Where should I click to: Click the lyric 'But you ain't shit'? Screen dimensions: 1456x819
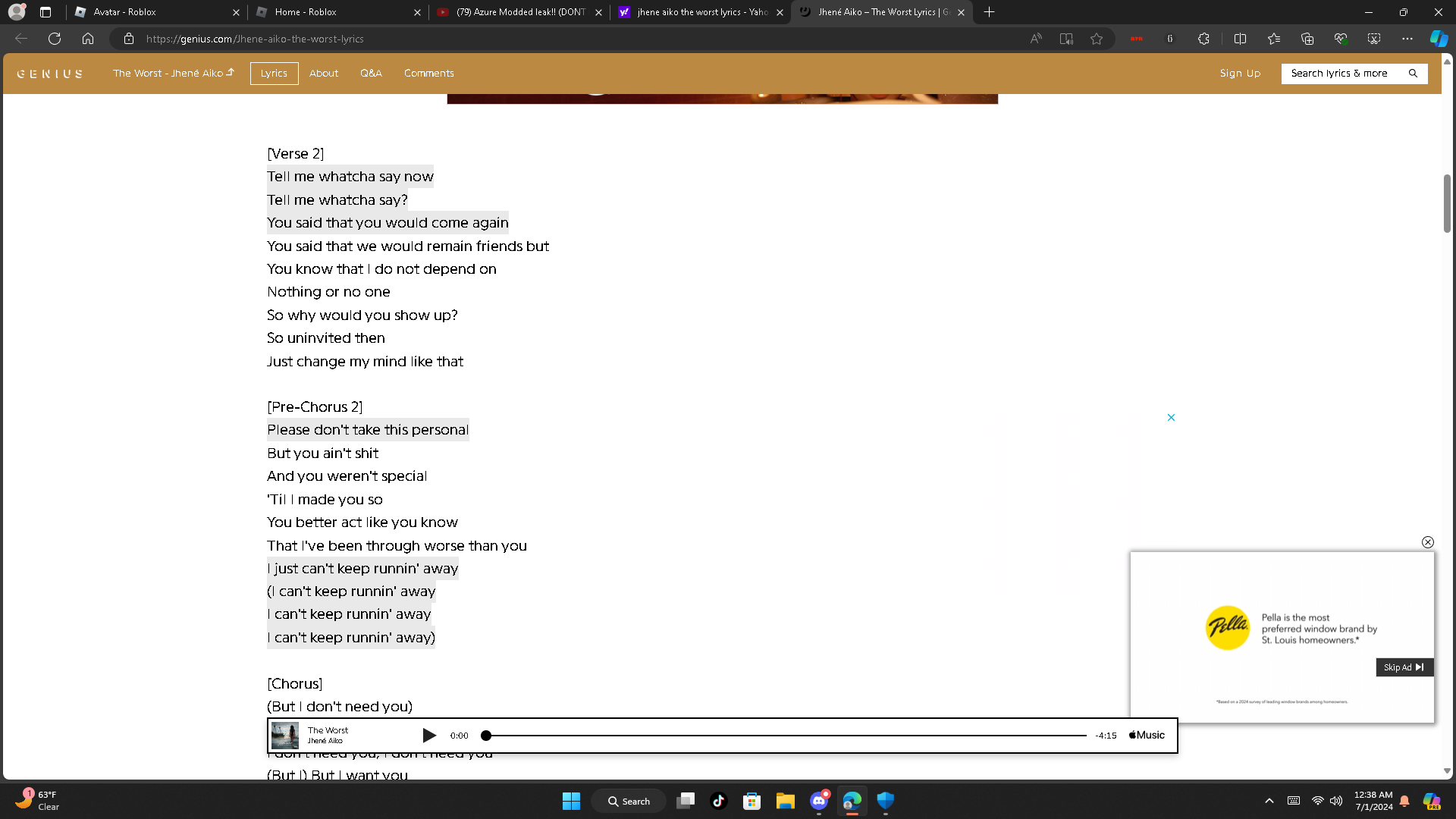(x=322, y=453)
